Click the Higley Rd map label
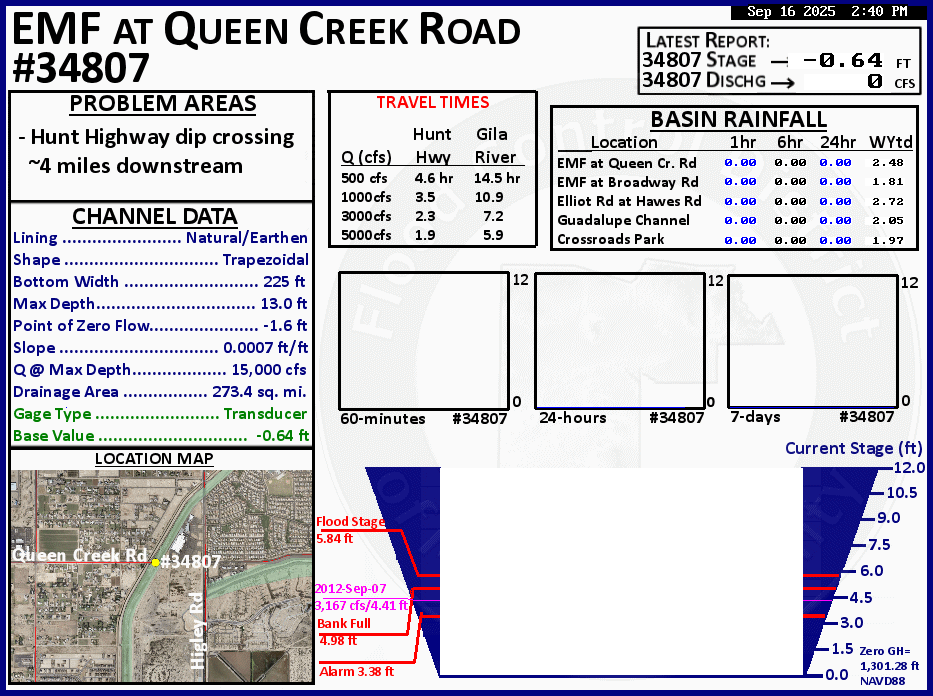 coord(198,631)
